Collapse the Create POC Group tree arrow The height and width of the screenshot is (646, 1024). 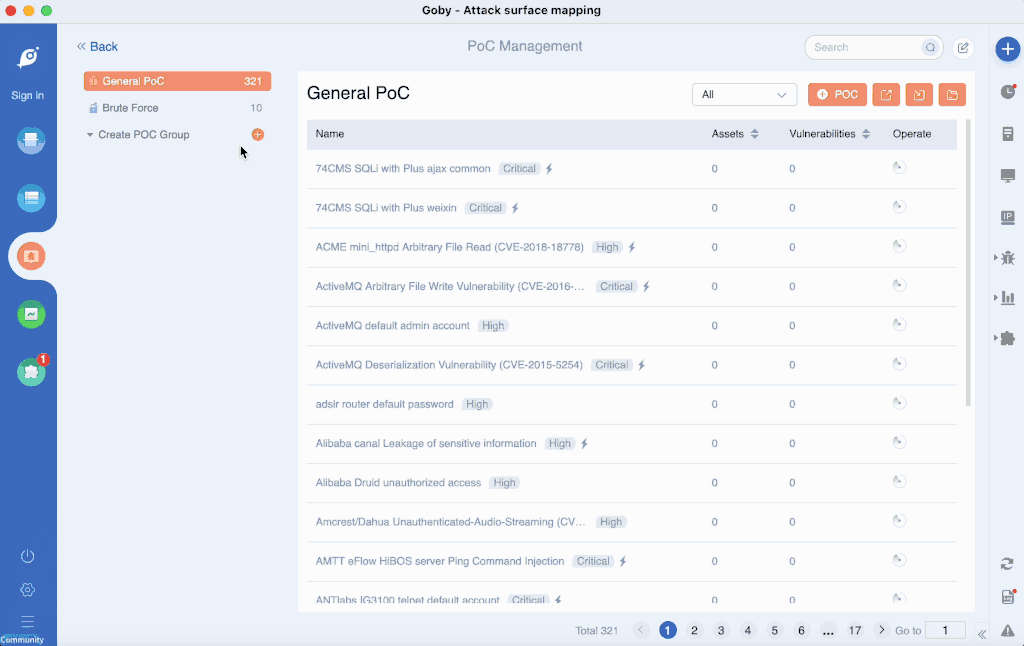click(x=90, y=135)
